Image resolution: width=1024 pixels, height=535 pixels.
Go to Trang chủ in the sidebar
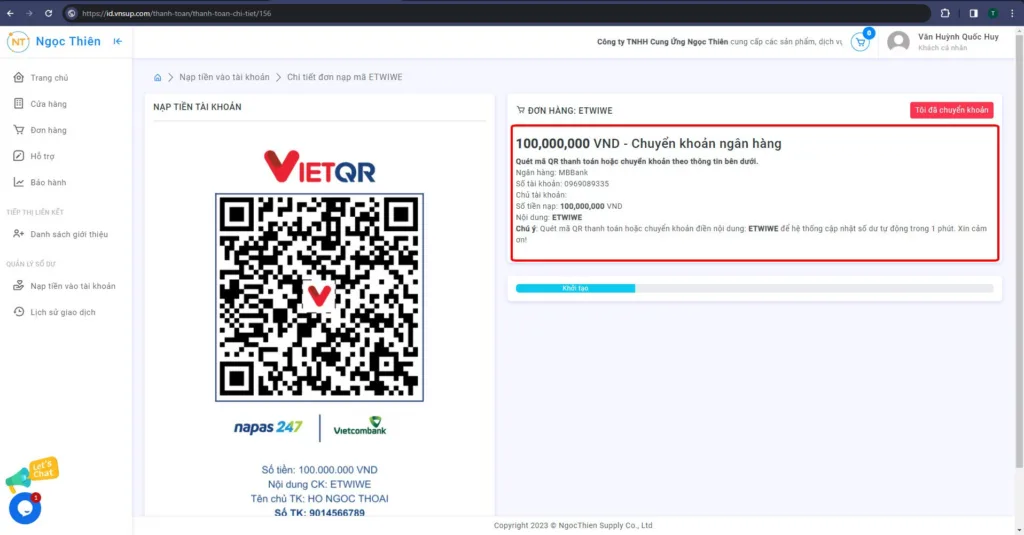[x=49, y=78]
